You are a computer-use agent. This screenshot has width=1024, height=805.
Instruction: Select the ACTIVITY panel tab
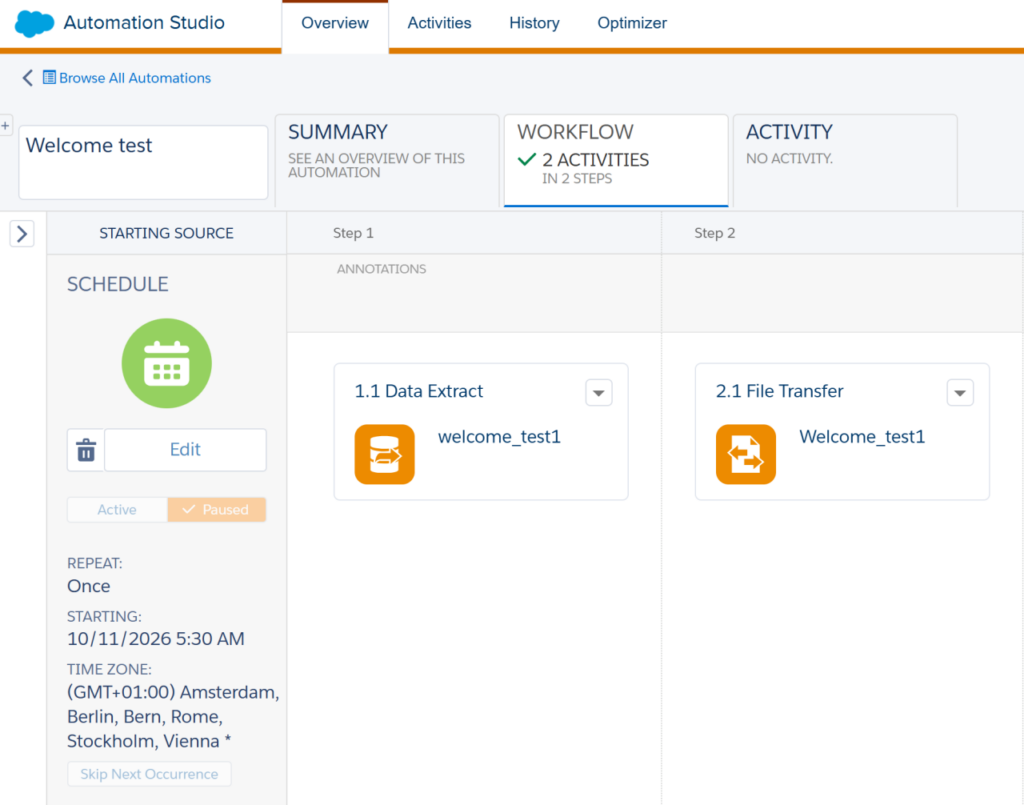click(845, 161)
